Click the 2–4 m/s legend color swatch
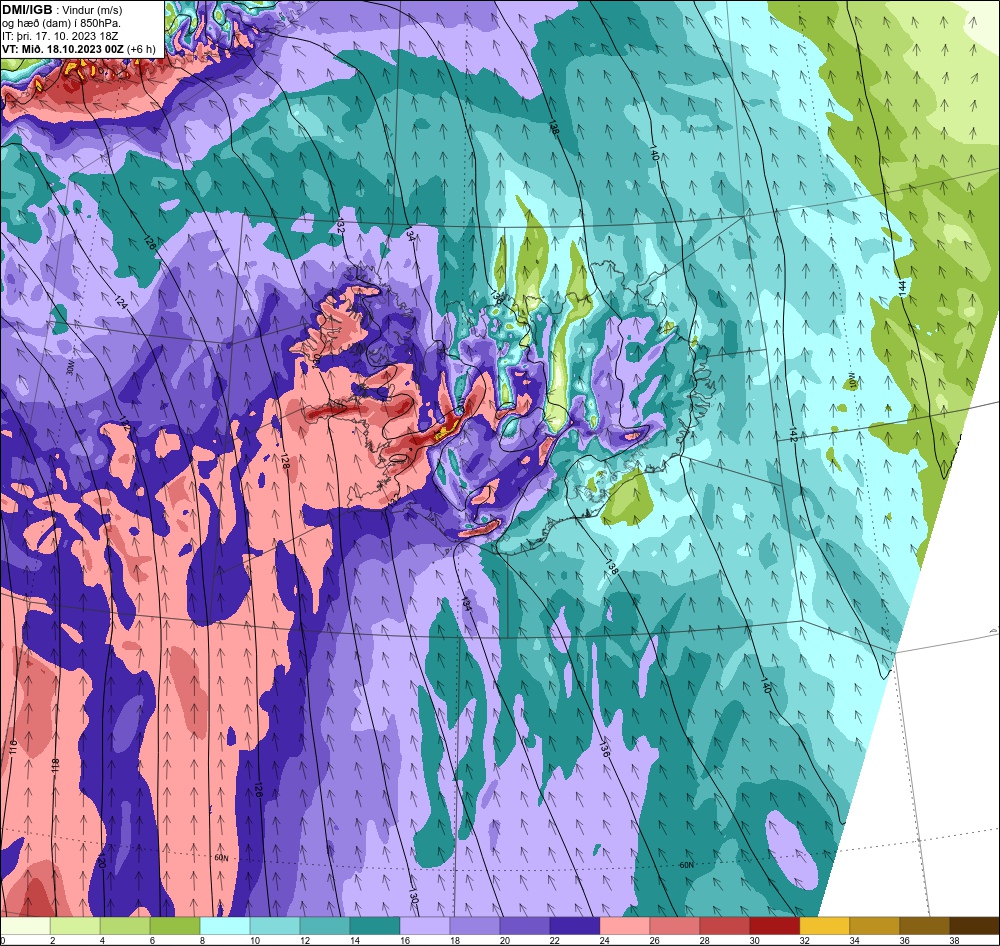Image resolution: width=1000 pixels, height=946 pixels. [75, 926]
